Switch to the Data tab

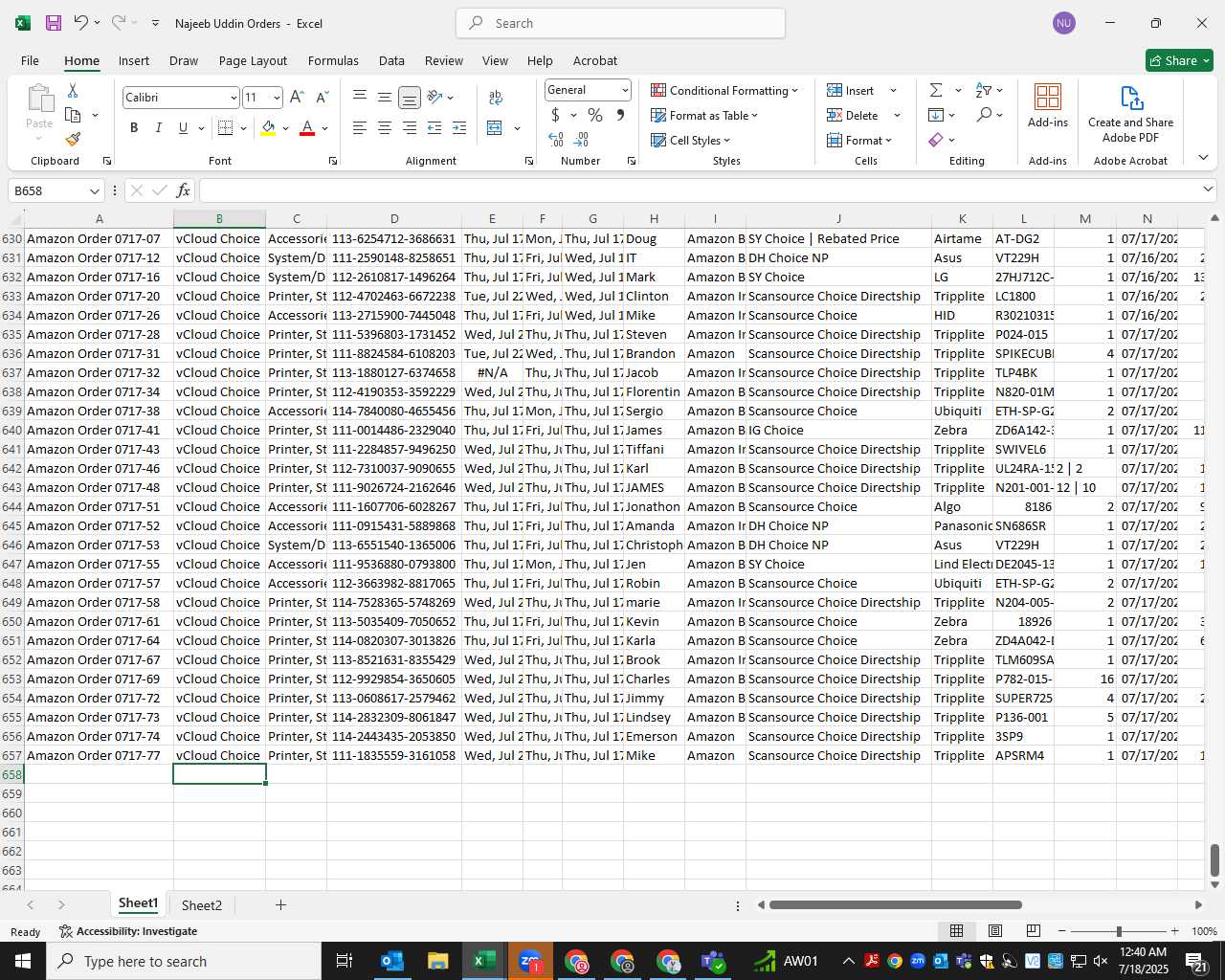click(x=391, y=60)
